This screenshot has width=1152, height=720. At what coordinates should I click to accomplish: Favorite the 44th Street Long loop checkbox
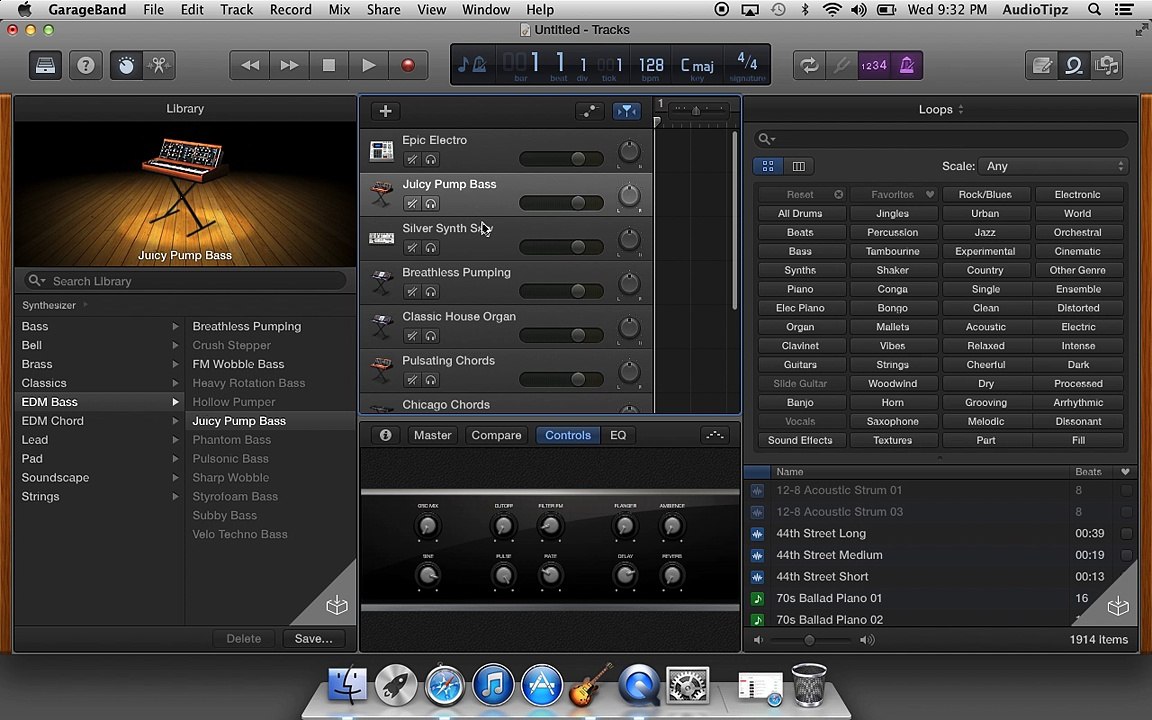(1126, 533)
